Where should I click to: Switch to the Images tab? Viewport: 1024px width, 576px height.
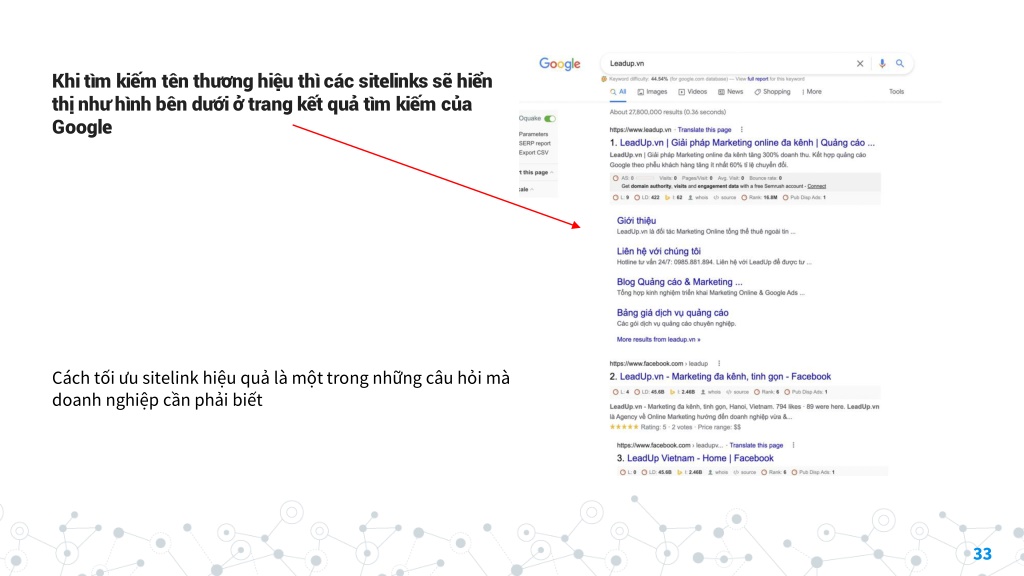click(x=652, y=92)
